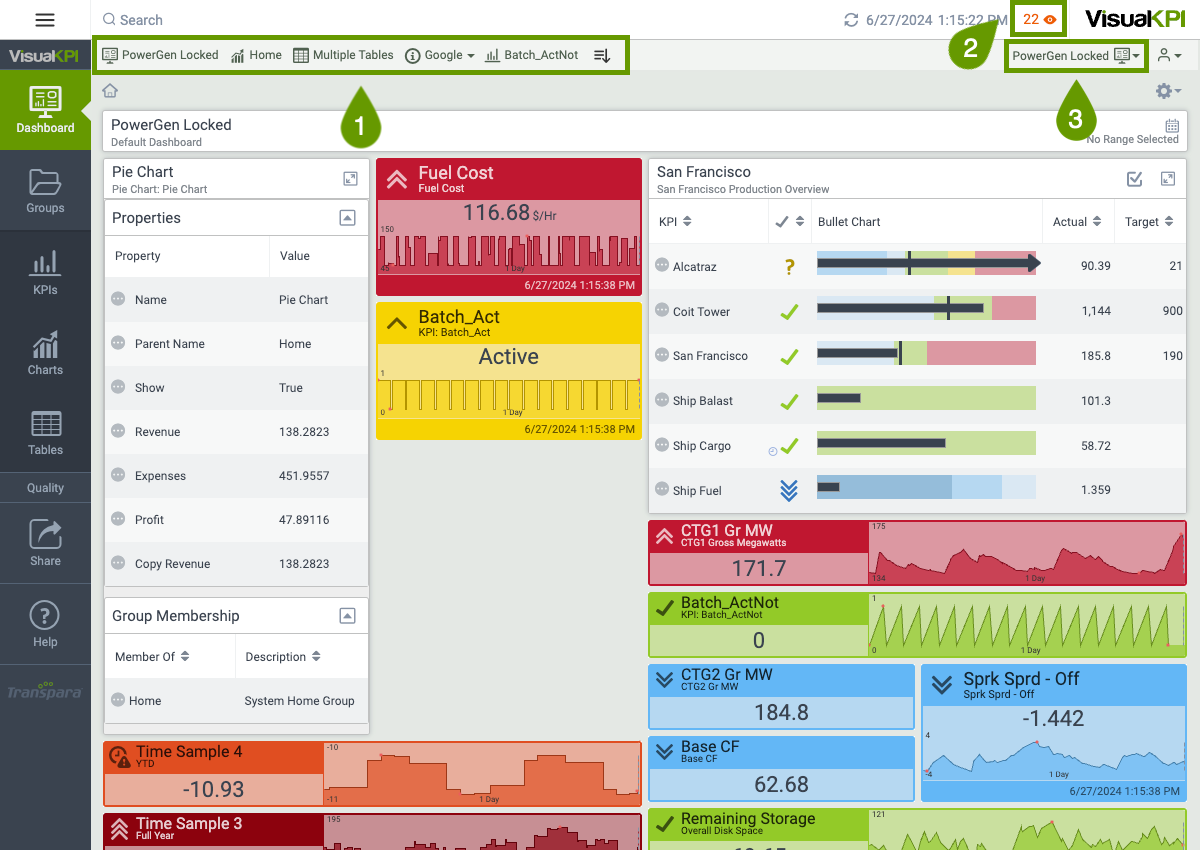Open the hamburger menu icon
1200x850 pixels.
45,20
